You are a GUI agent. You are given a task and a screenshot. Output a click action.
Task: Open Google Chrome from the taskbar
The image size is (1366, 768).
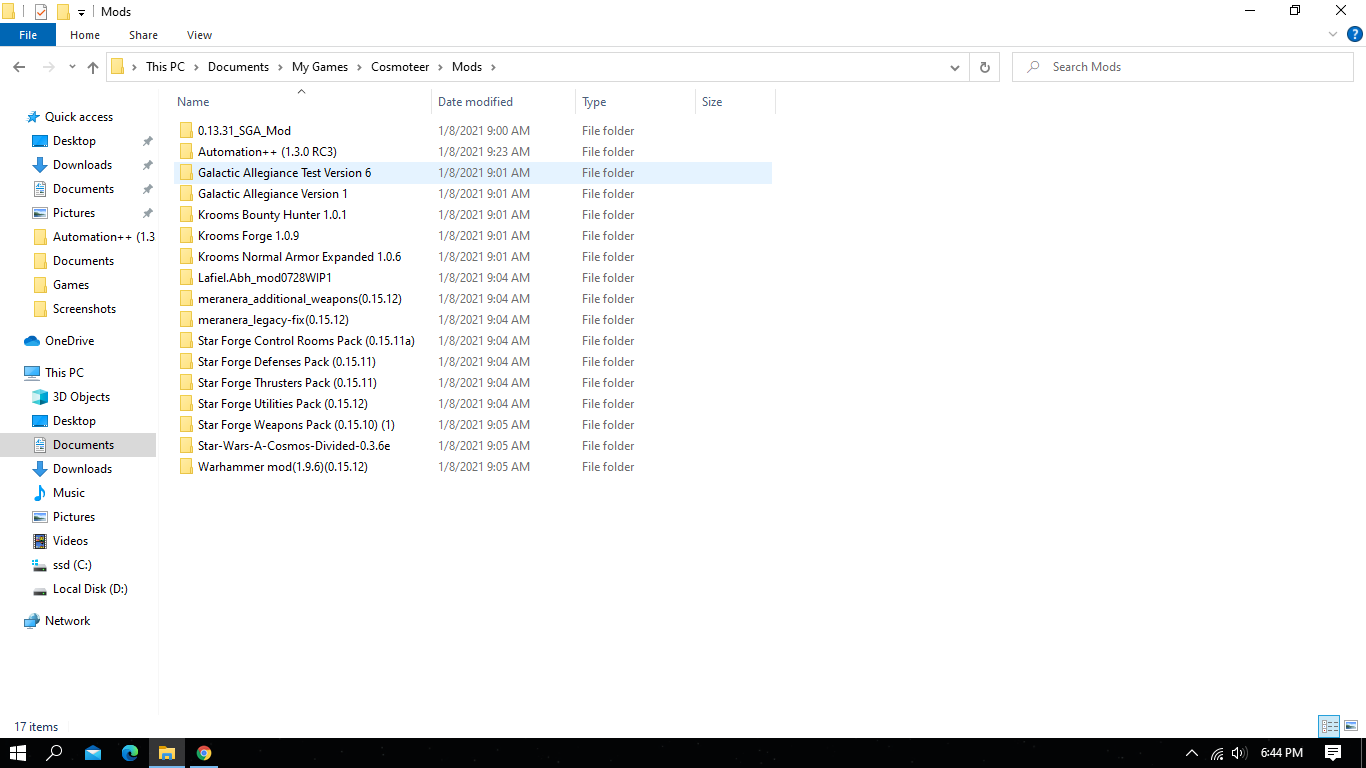tap(204, 753)
